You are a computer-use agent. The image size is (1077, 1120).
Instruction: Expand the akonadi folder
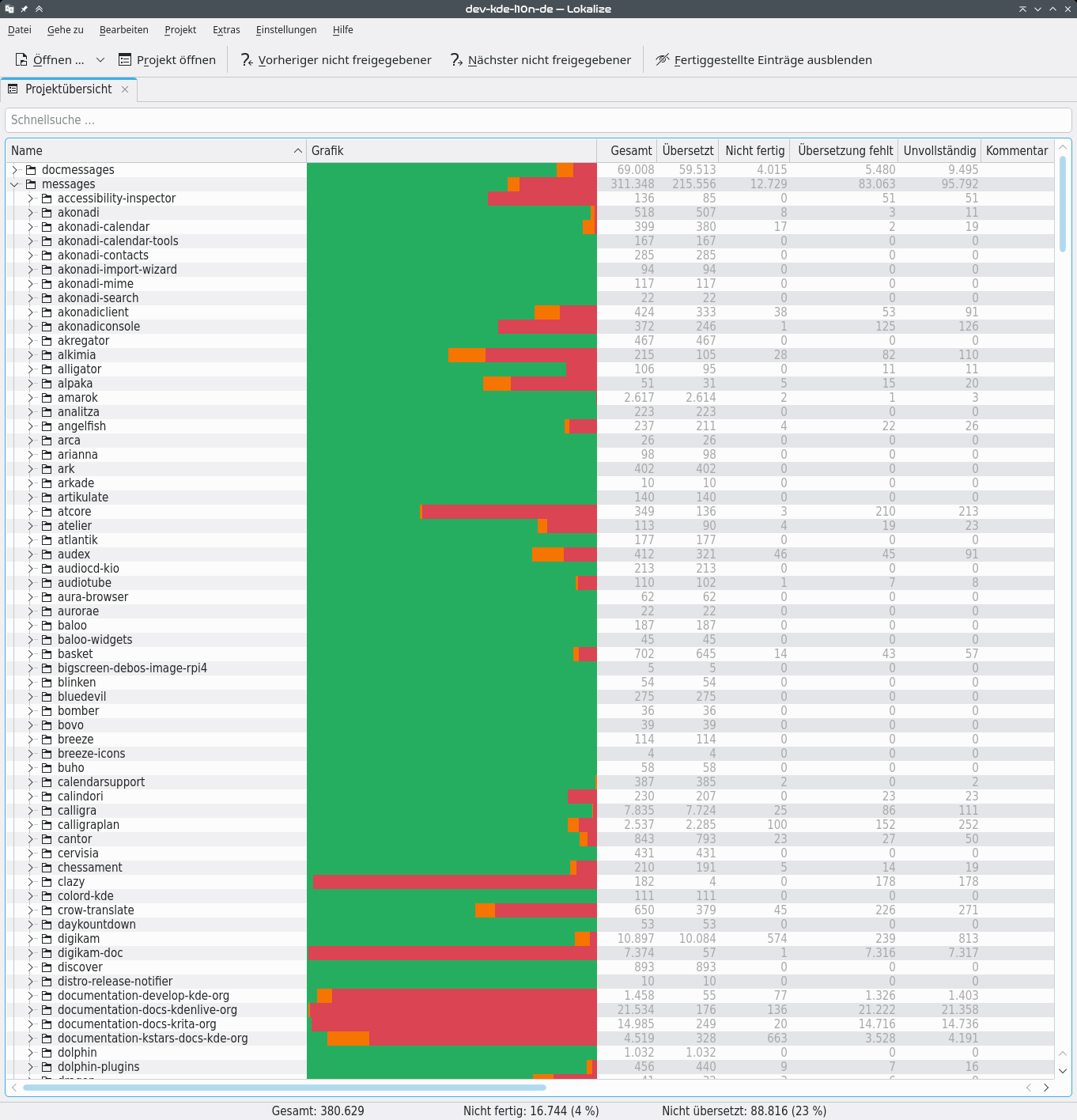[x=31, y=213]
